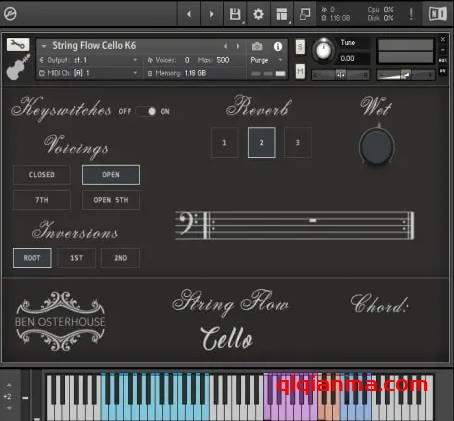
Task: Click the CPU usage meter readout
Action: (x=381, y=10)
